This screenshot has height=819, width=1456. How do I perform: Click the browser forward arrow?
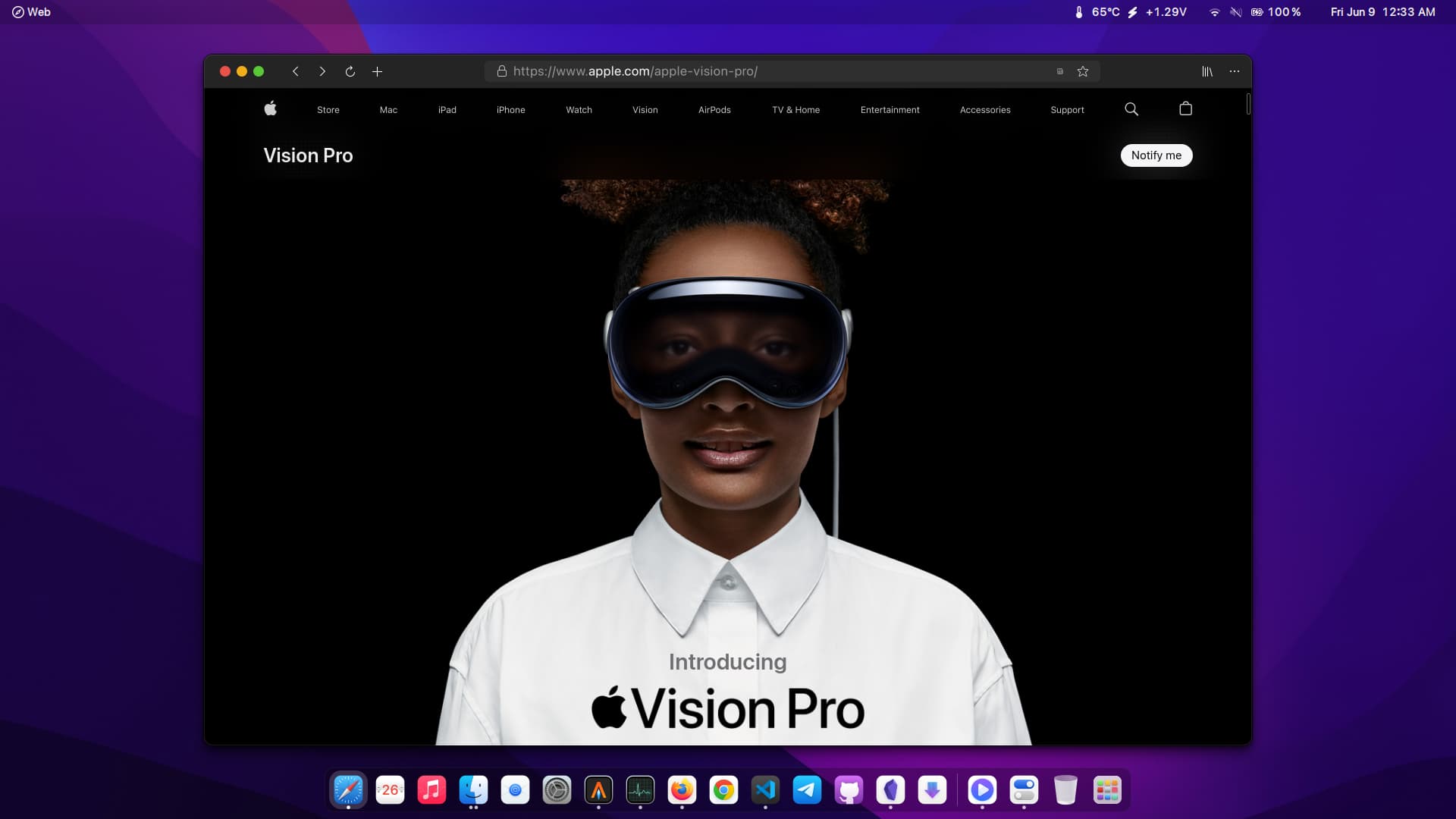pos(322,71)
